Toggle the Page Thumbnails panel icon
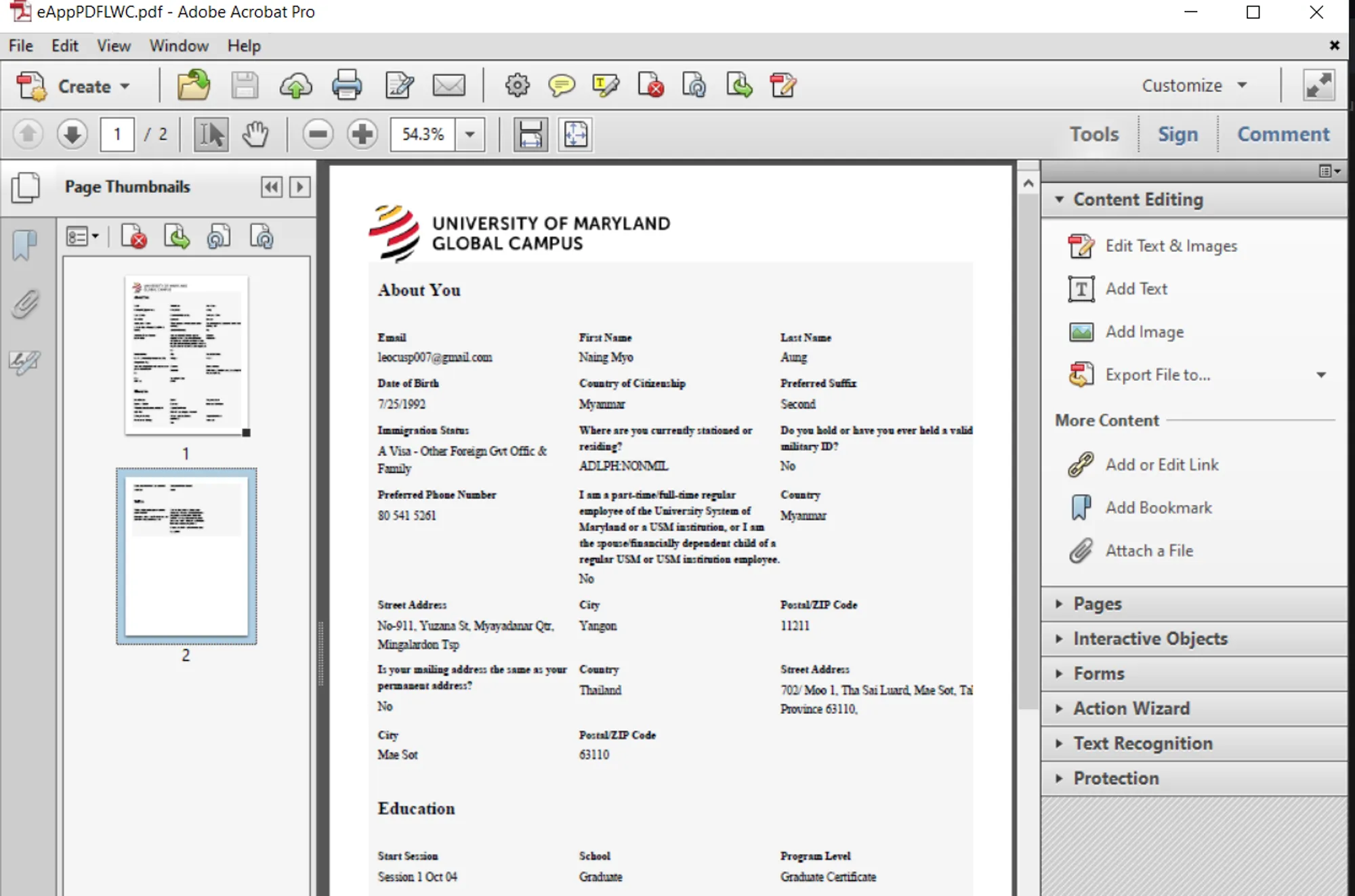 pyautogui.click(x=26, y=188)
